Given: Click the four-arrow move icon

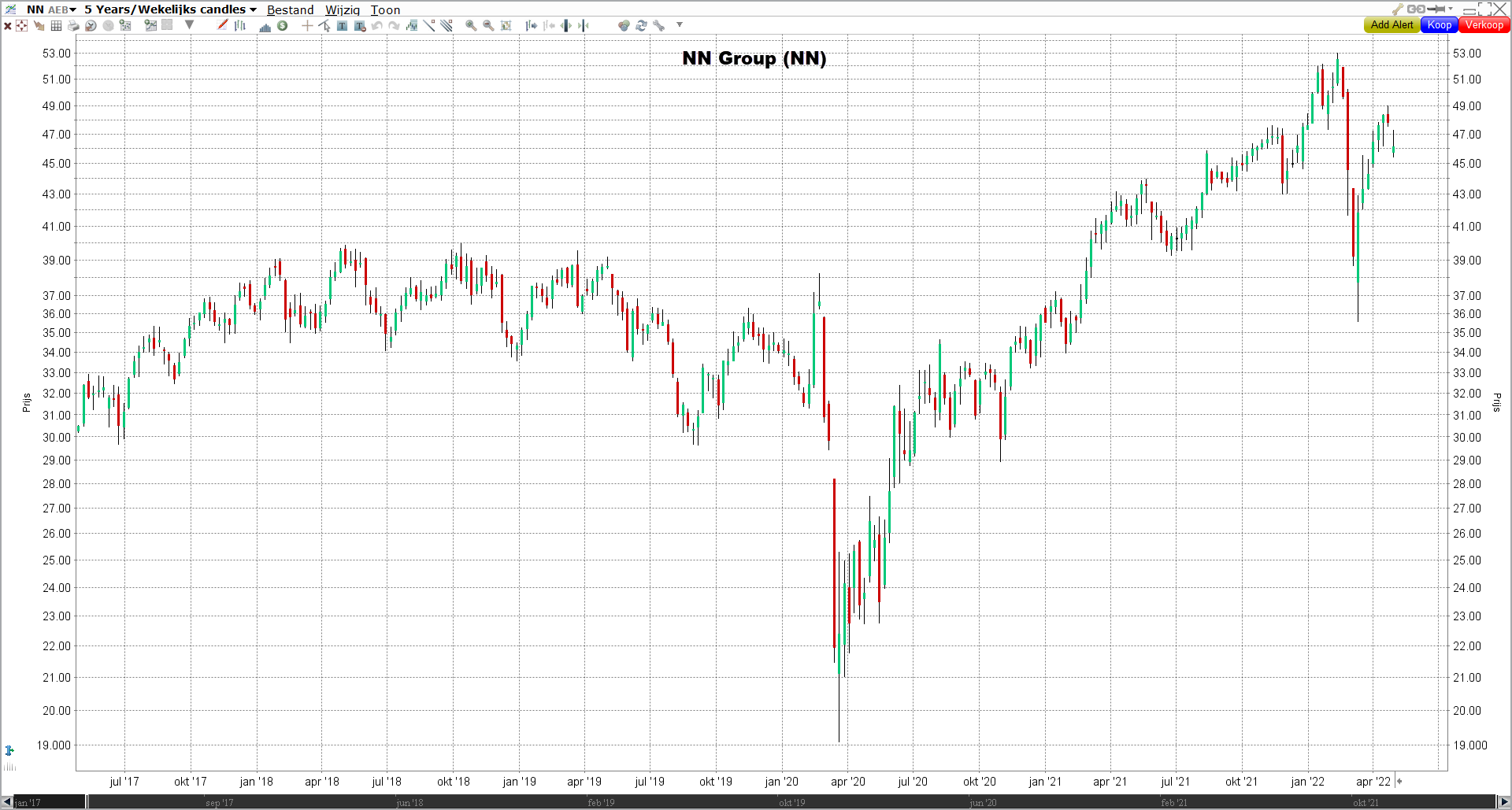Looking at the screenshot, I should coord(21,26).
